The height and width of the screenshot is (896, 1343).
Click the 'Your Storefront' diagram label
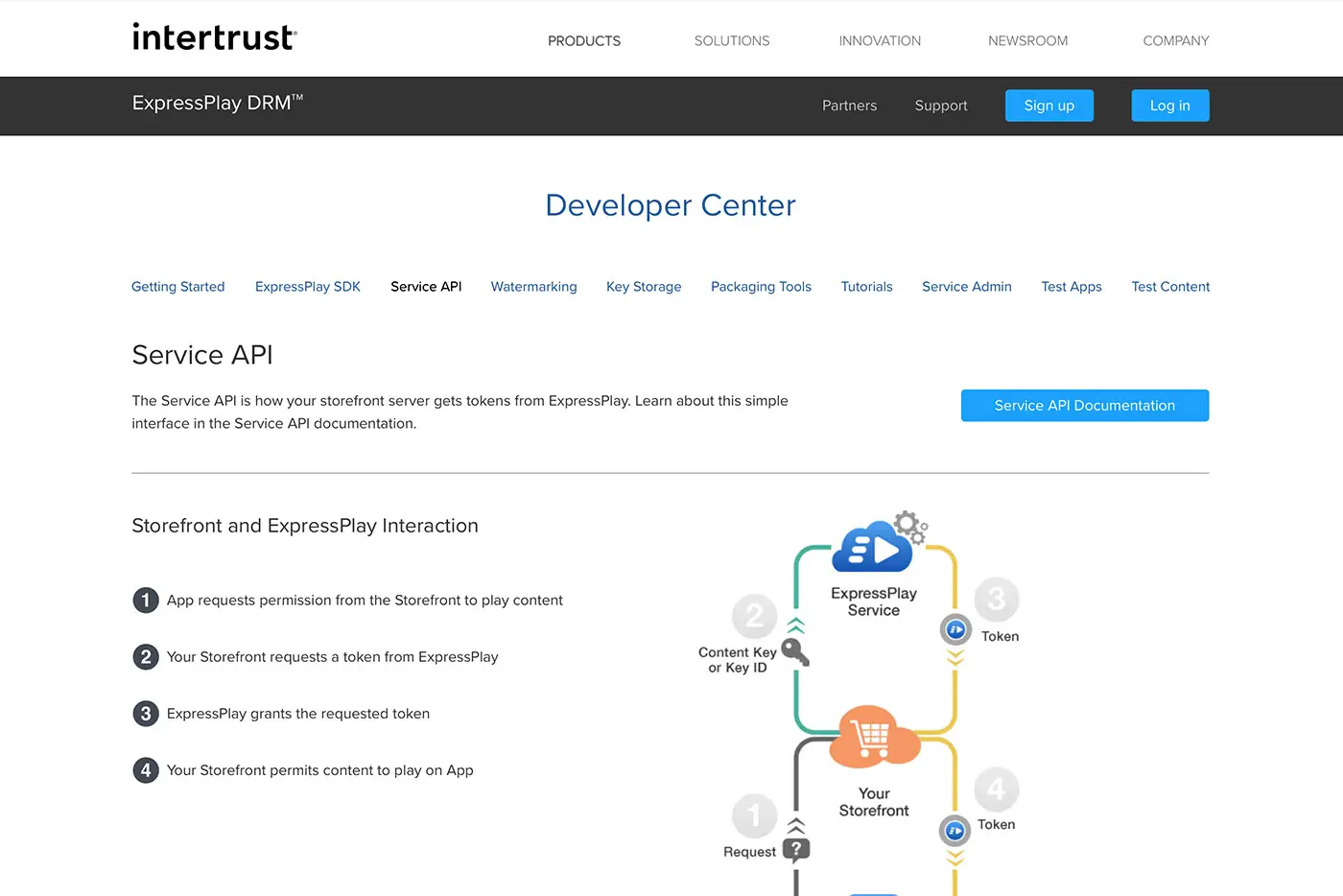click(874, 802)
